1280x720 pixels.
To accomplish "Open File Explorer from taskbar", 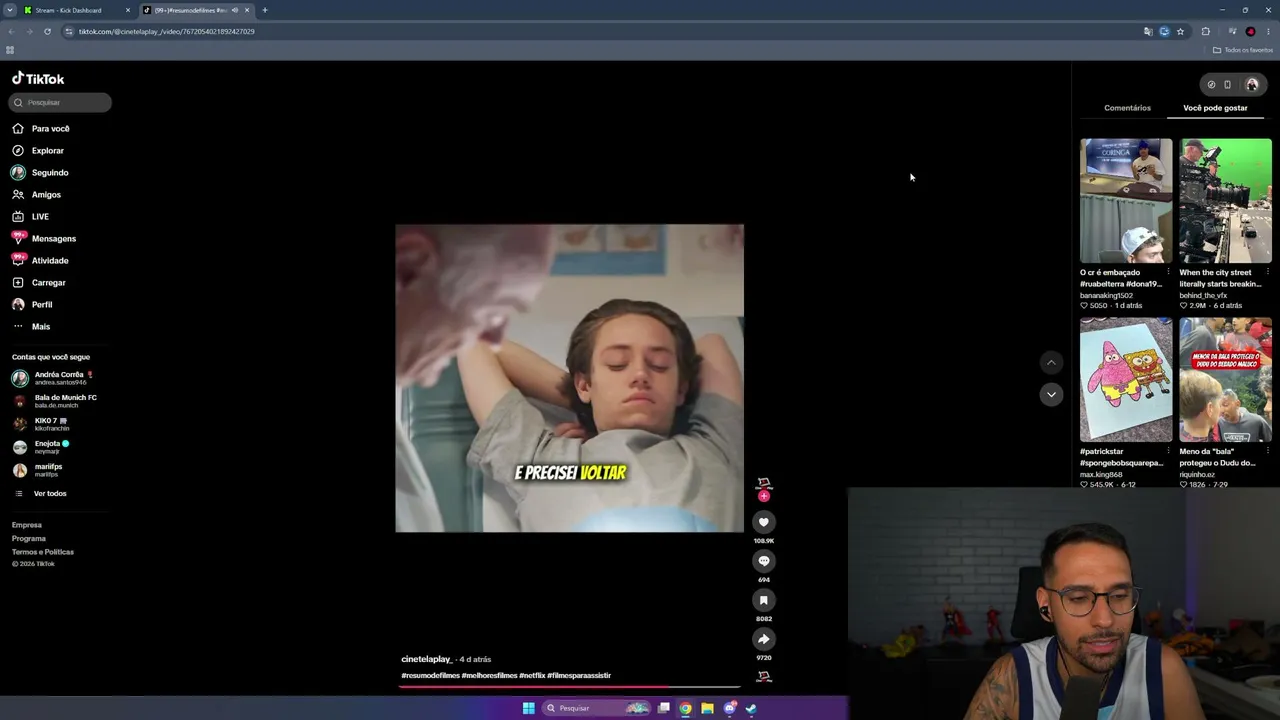I will (x=707, y=708).
